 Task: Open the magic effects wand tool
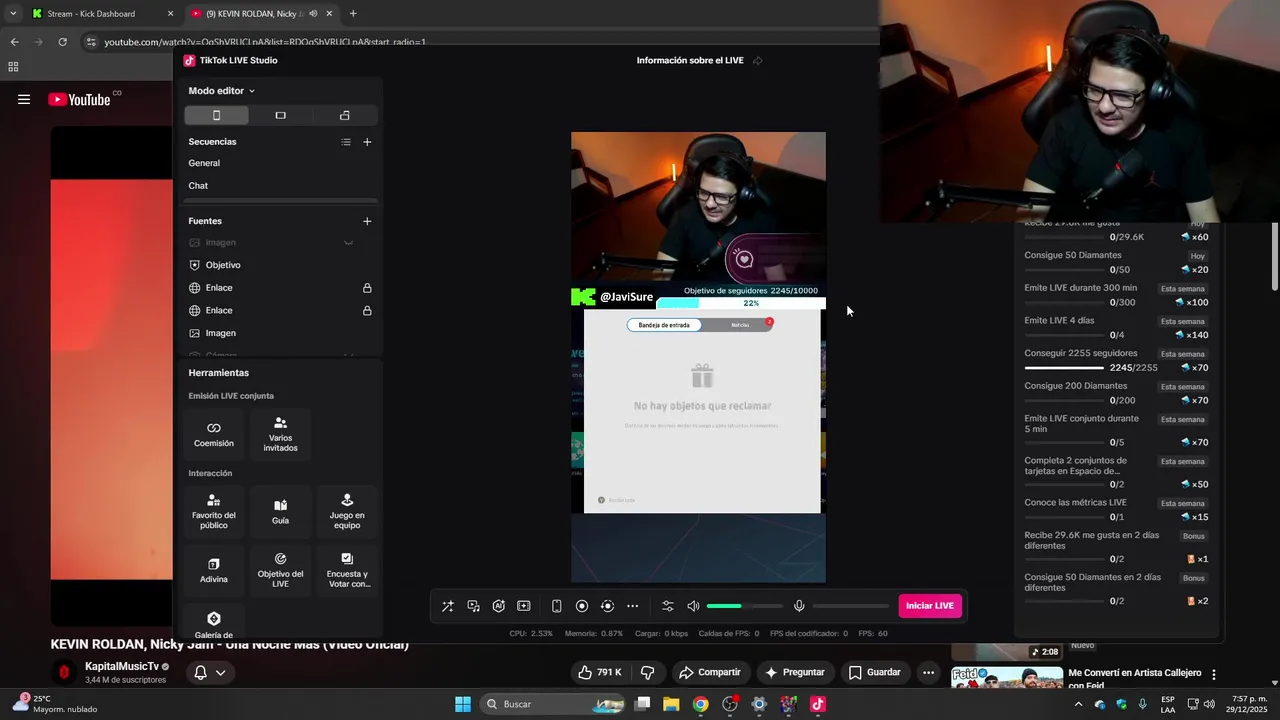[448, 606]
